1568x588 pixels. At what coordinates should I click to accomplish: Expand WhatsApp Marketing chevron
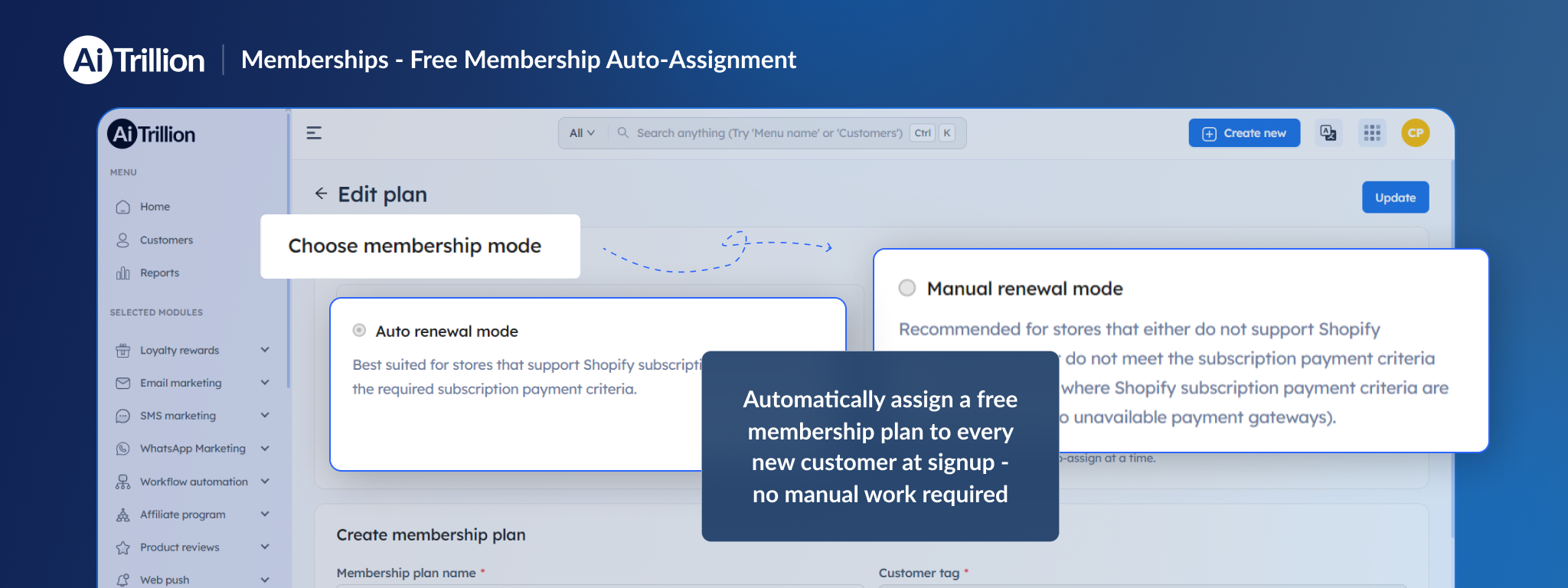pos(265,449)
